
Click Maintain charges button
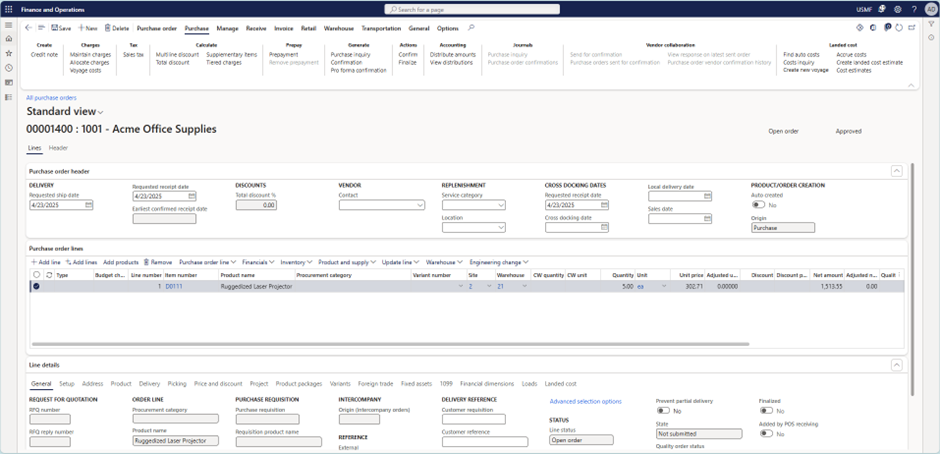point(90,55)
